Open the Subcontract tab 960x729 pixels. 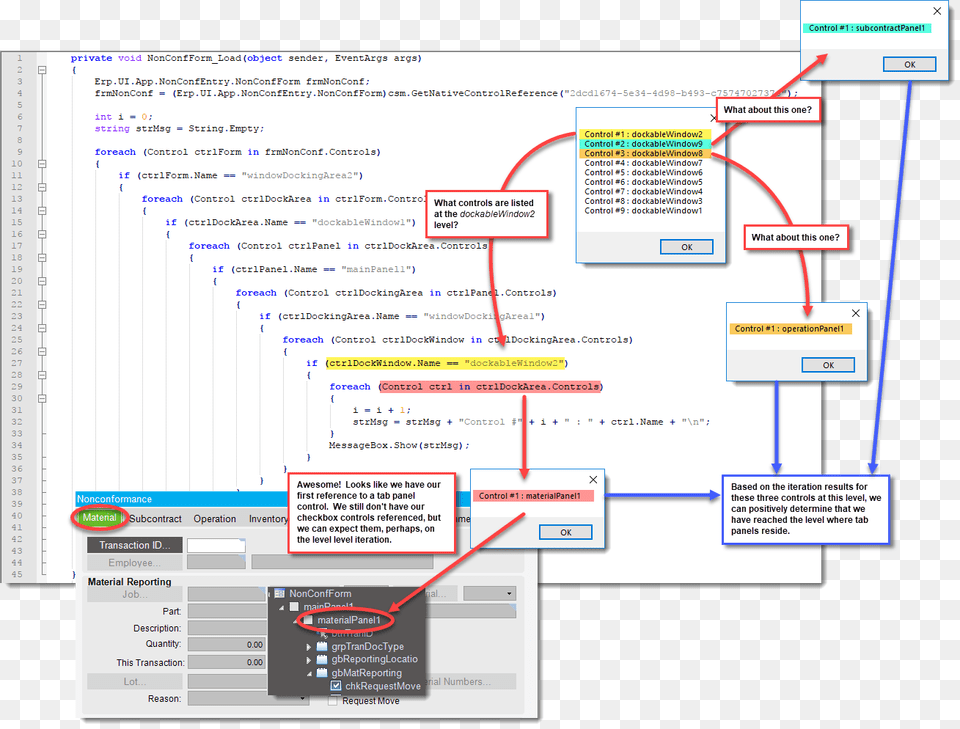155,519
